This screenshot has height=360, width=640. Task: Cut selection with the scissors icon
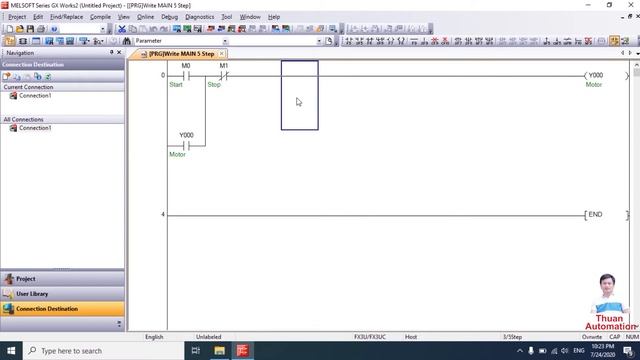click(x=122, y=29)
